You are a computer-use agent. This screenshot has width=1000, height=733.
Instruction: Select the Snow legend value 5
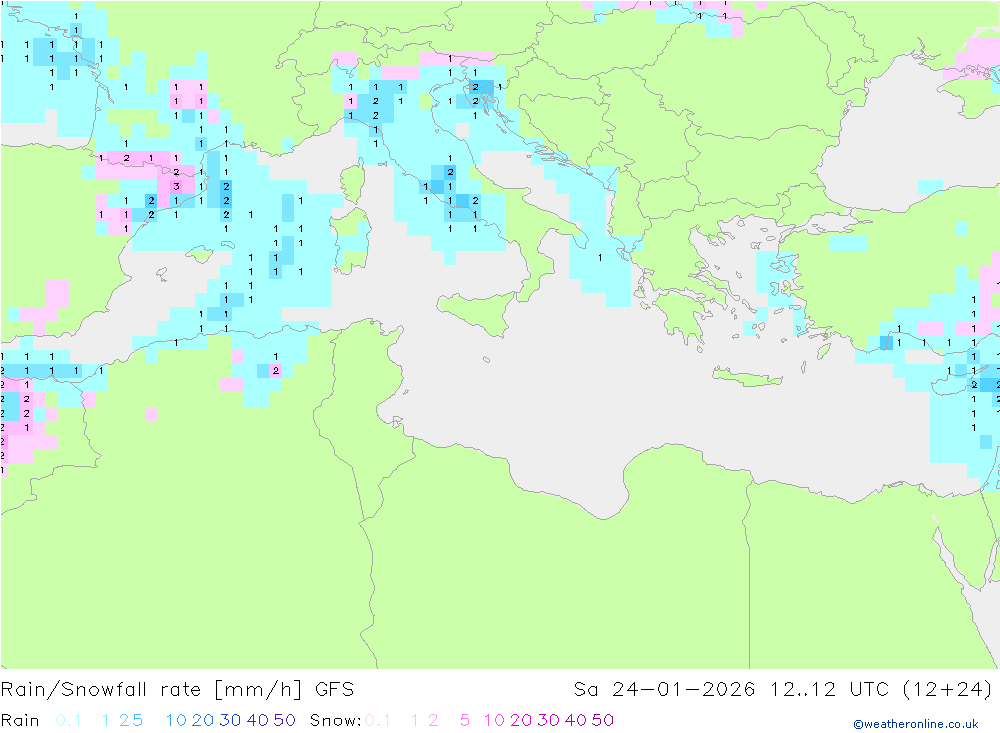point(465,720)
